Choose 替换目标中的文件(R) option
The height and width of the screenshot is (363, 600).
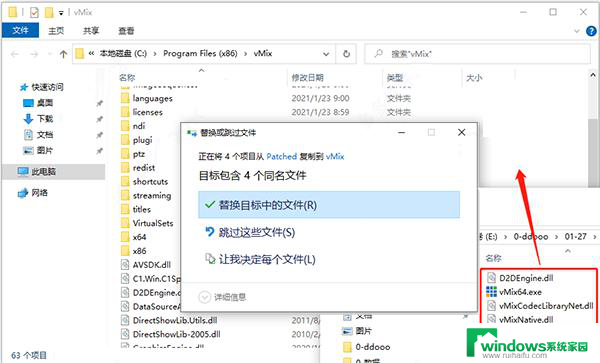point(329,205)
